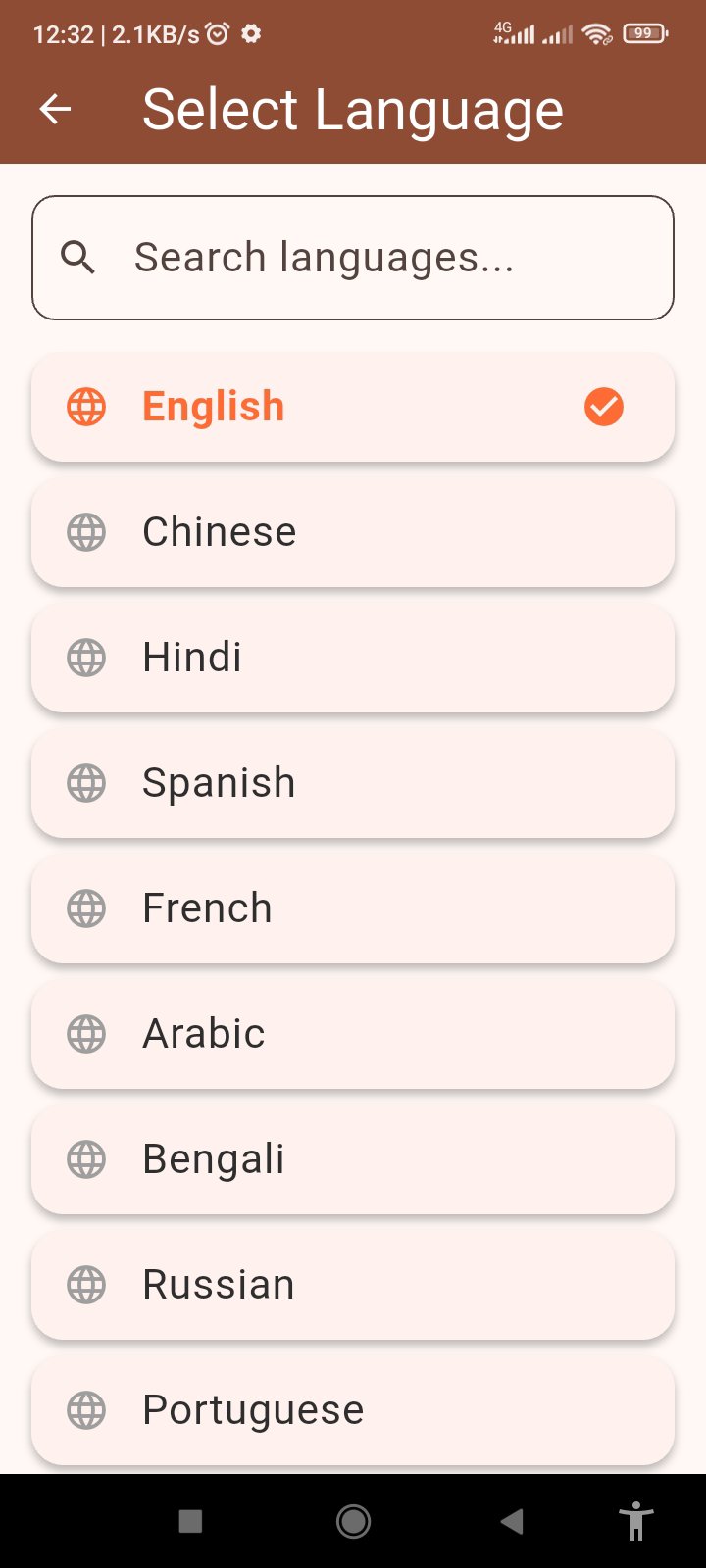Tap the back arrow icon
This screenshot has width=706, height=1568.
(x=56, y=109)
